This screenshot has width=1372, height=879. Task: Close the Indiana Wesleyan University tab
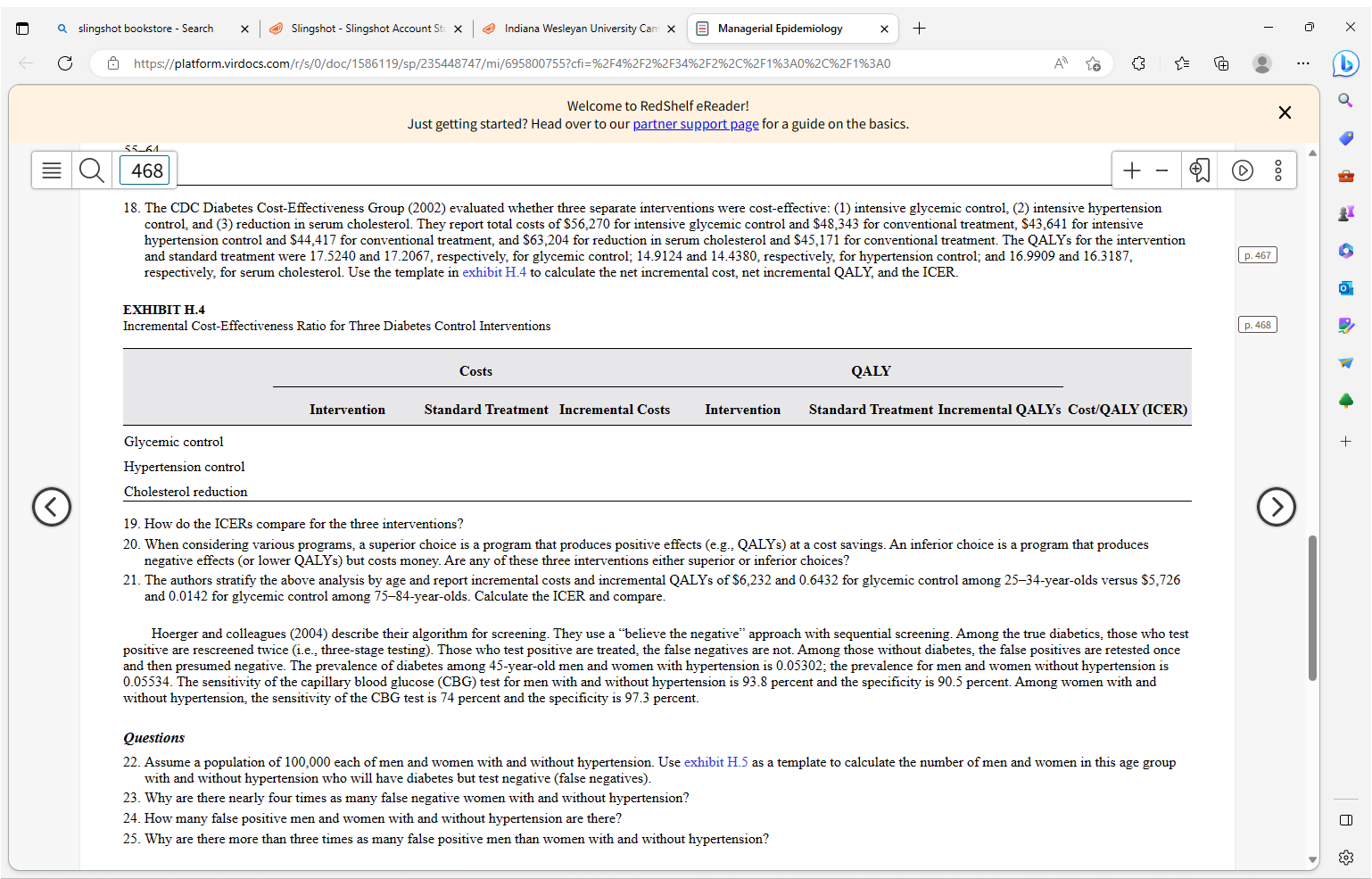pos(671,29)
